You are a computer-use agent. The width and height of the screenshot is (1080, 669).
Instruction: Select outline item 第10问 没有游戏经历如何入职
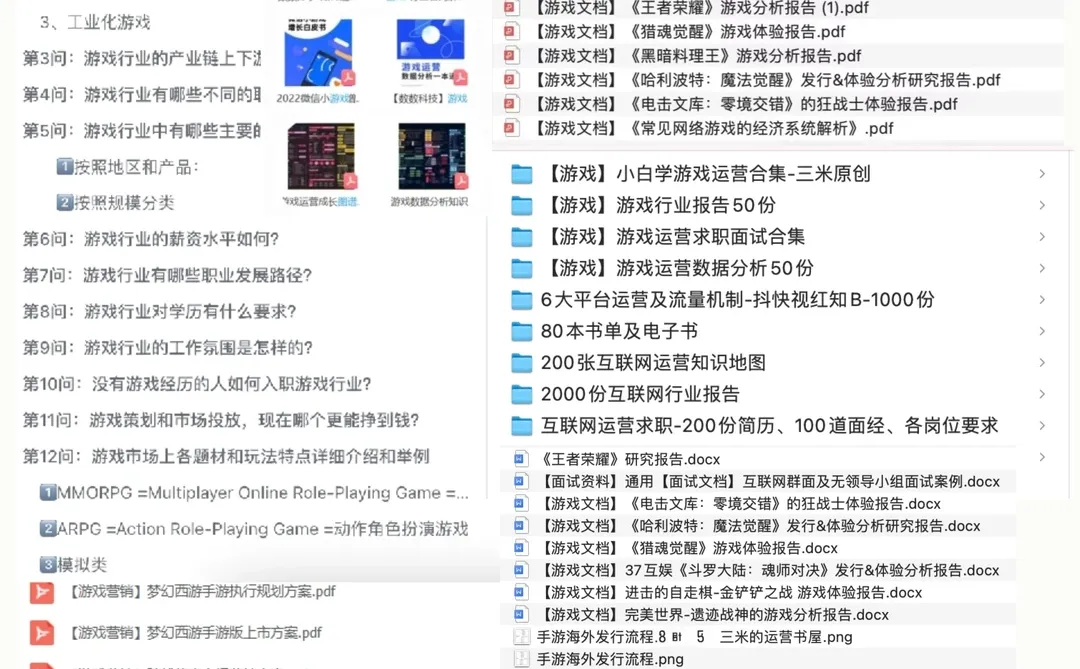[197, 384]
